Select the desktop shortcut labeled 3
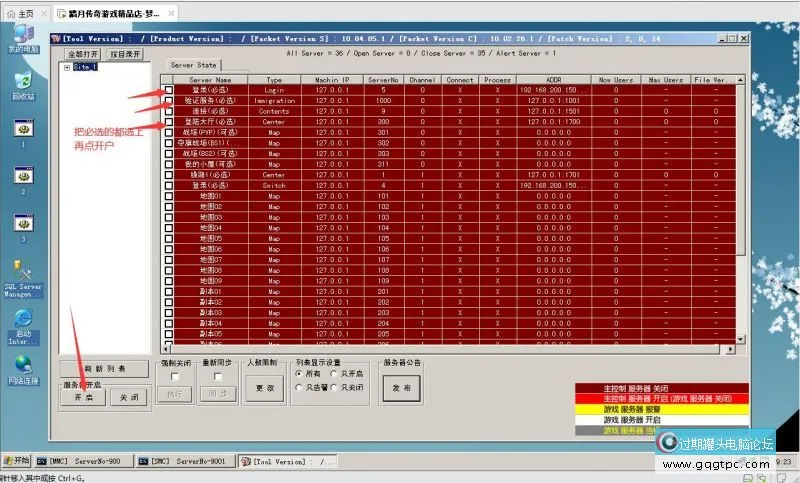The width and height of the screenshot is (800, 483). coord(23,228)
